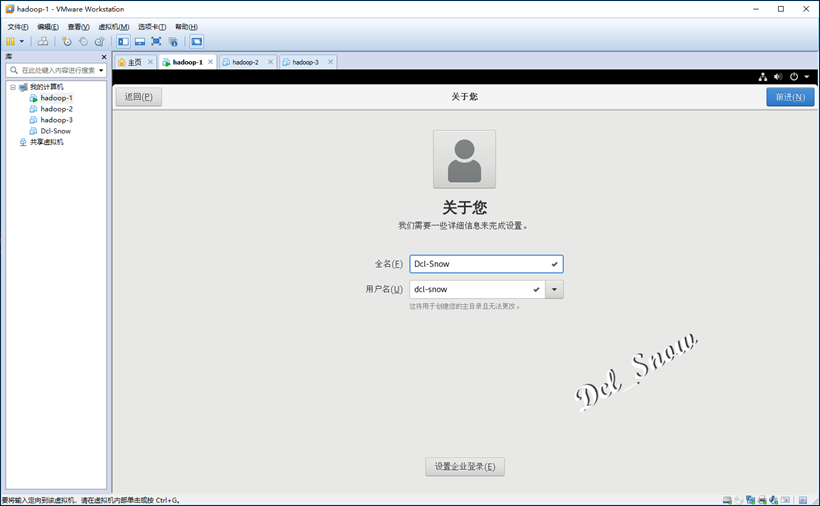Open the library search dropdown arrow

tap(101, 70)
